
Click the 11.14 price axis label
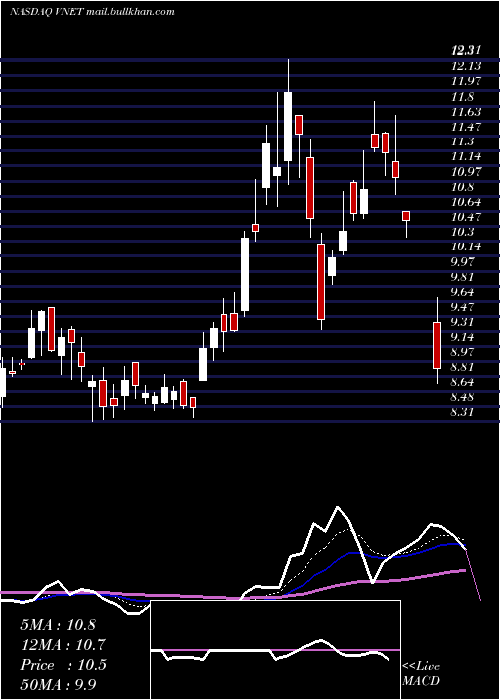coord(466,156)
